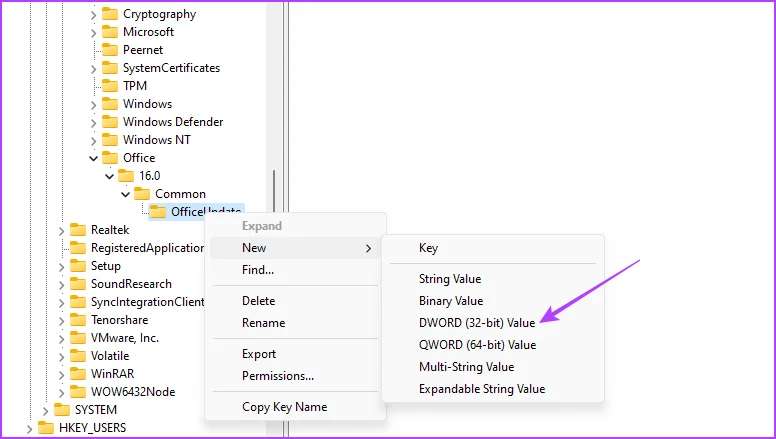776x439 pixels.
Task: Click the SoundResearch folder icon
Action: 78,284
